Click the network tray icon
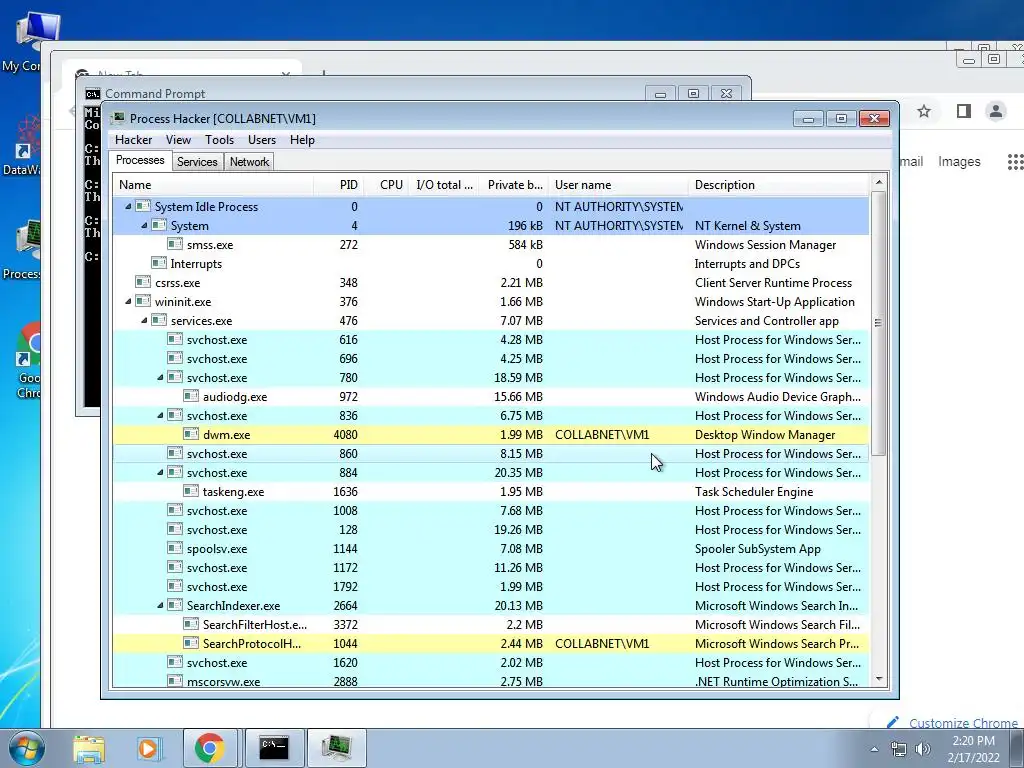Screen dimensions: 1024x768 point(899,749)
